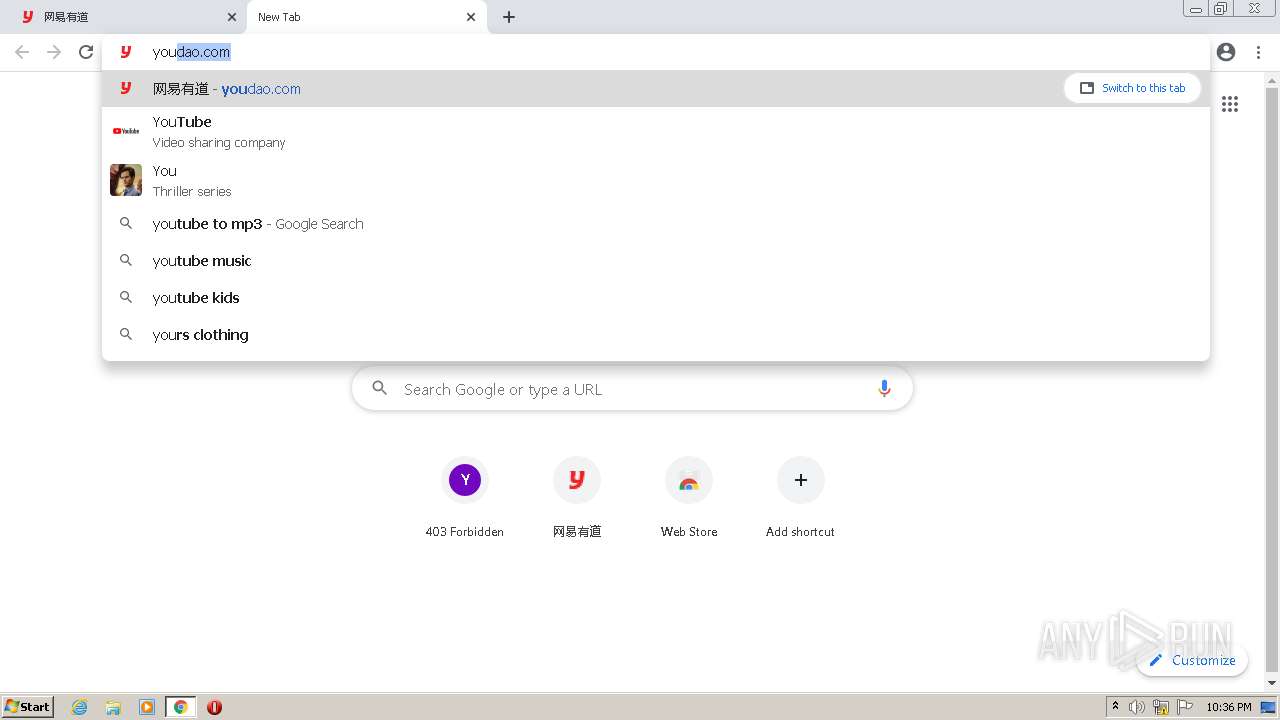
Task: Click the address bar with youdao.com
Action: pos(655,52)
